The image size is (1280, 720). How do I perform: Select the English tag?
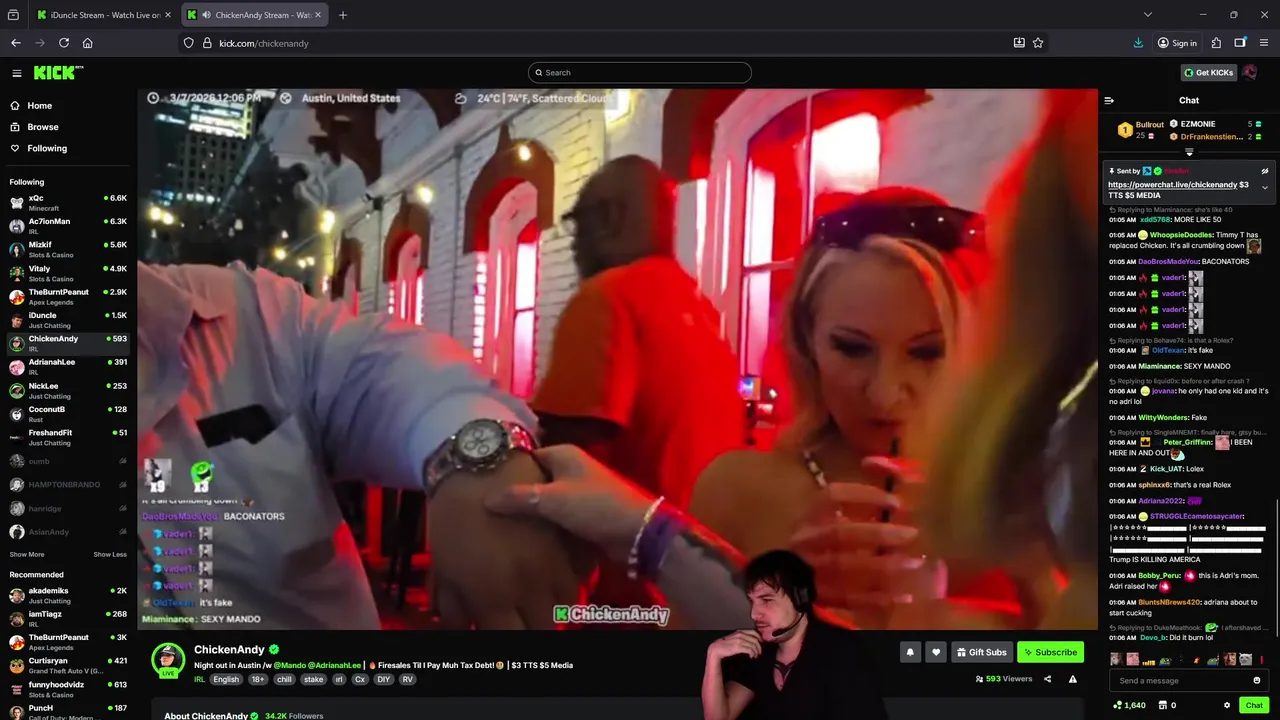226,680
